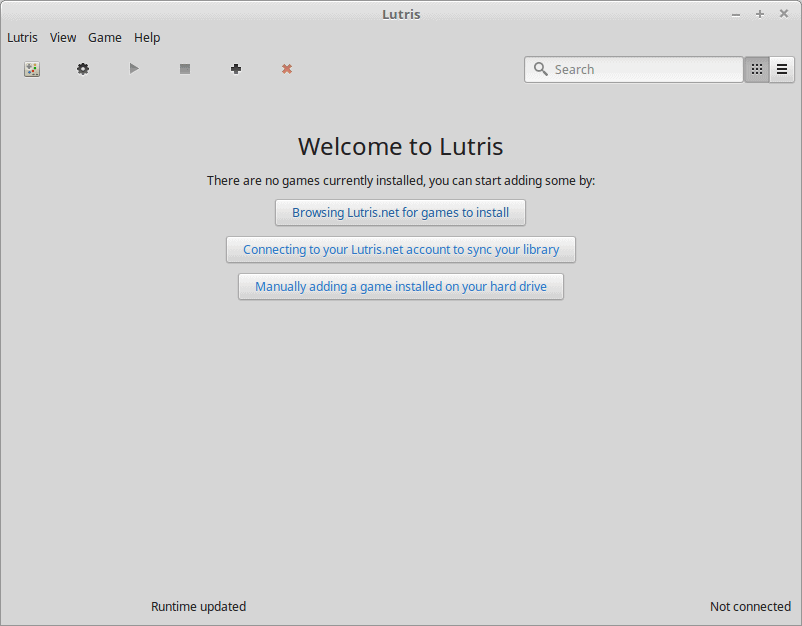Minimize the Lutris window
Image resolution: width=802 pixels, height=626 pixels.
tap(736, 15)
